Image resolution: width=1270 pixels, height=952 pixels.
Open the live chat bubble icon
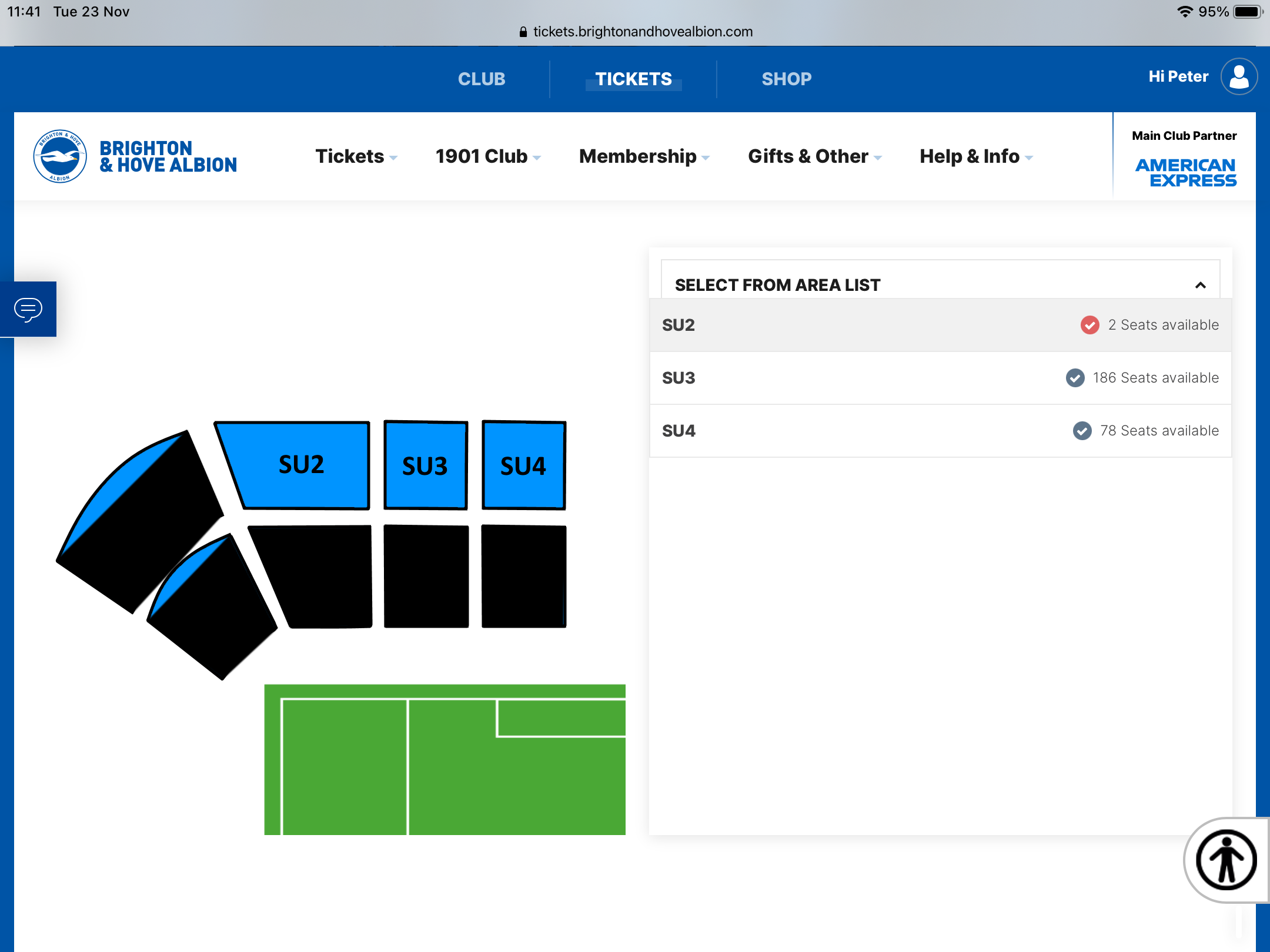coord(28,309)
